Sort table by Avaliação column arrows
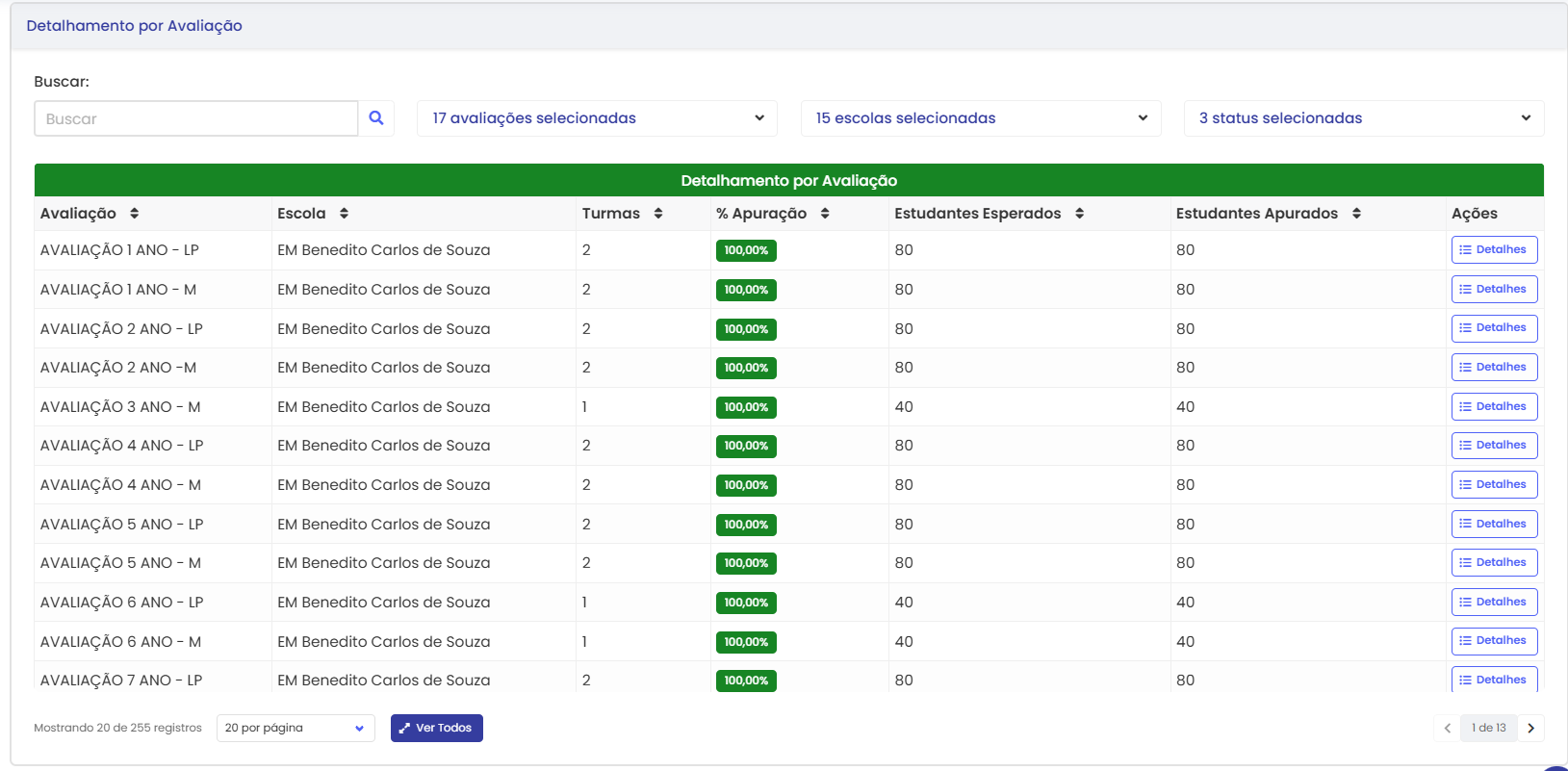 (x=134, y=214)
